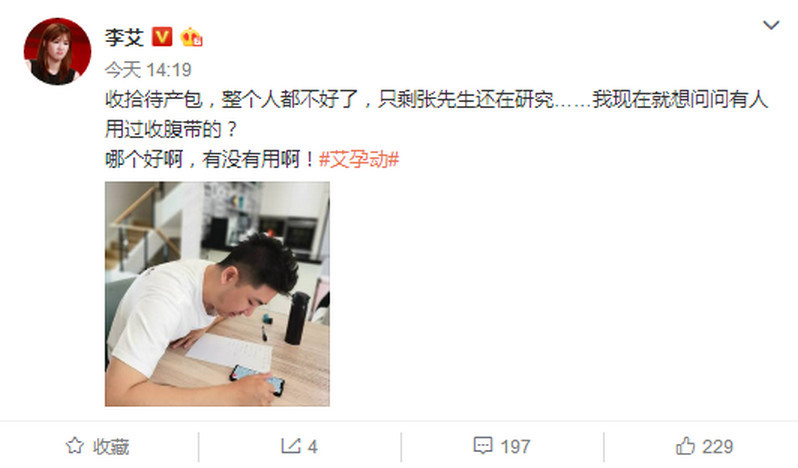
Task: Click the repost count 4
Action: click(x=312, y=447)
